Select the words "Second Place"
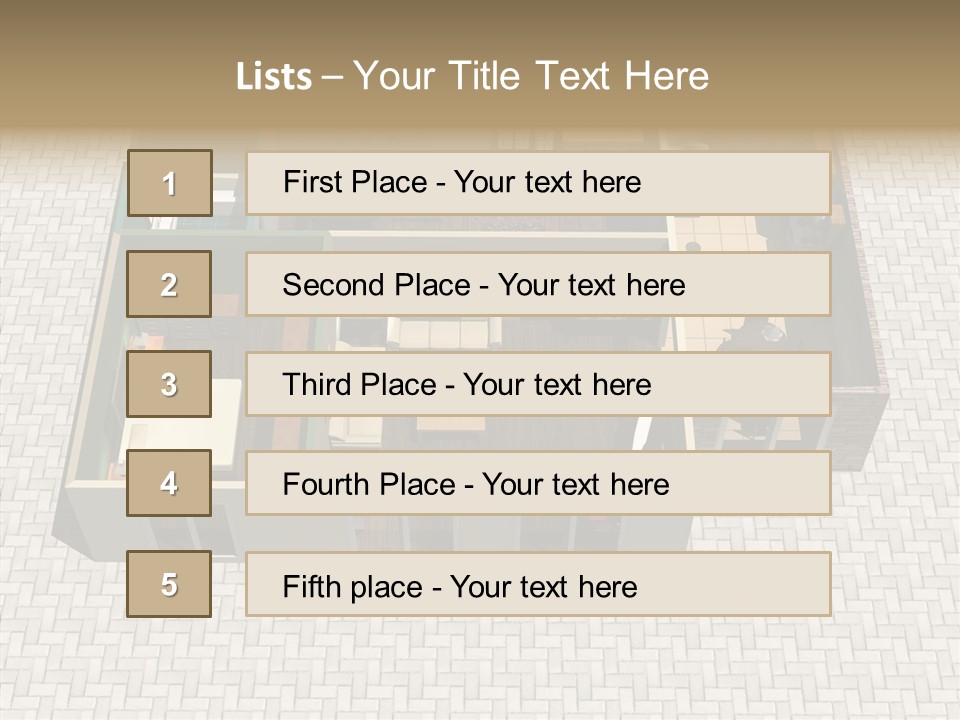Screen dimensions: 960x720 click(x=375, y=285)
